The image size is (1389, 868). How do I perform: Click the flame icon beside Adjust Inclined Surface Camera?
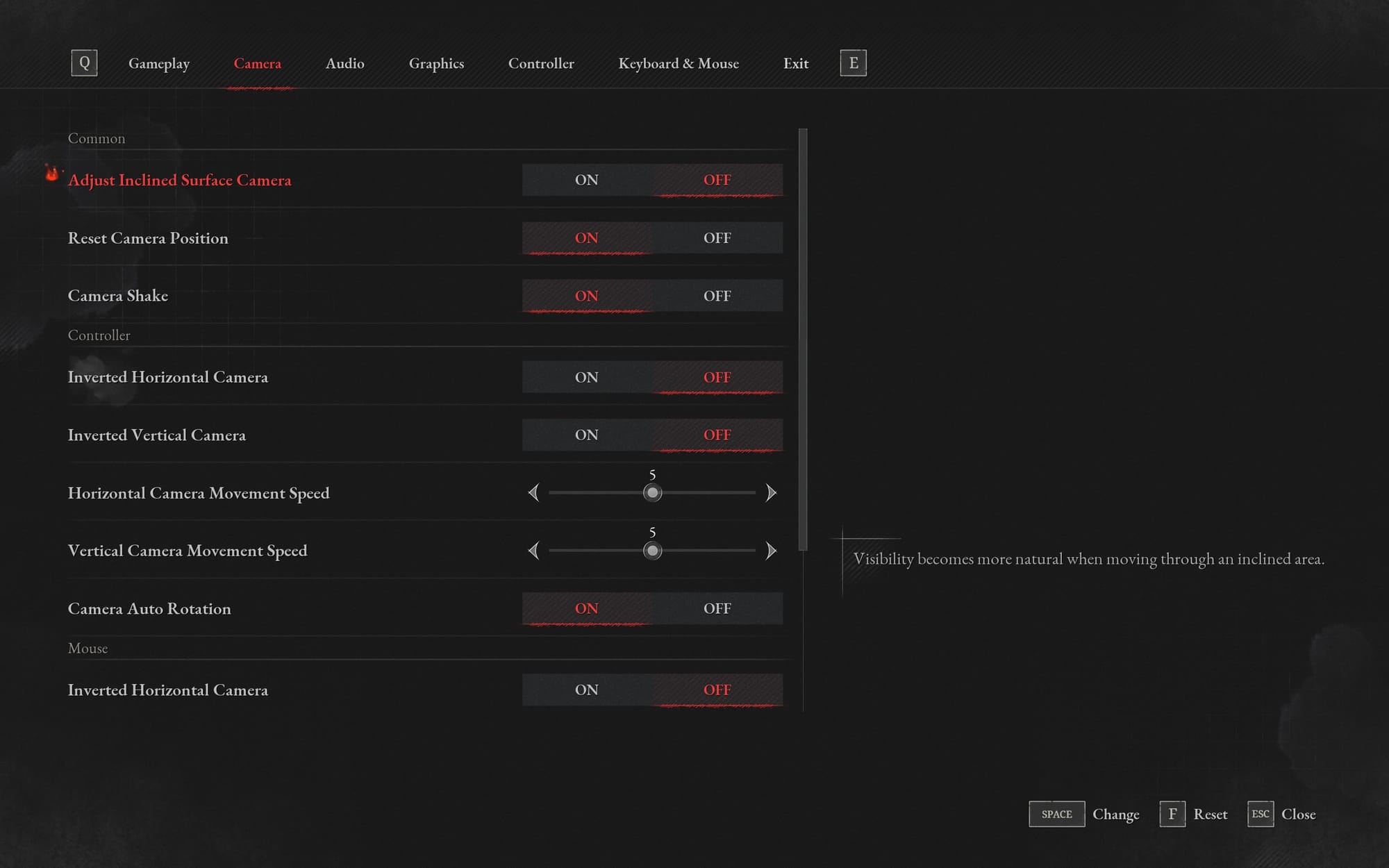pyautogui.click(x=51, y=175)
